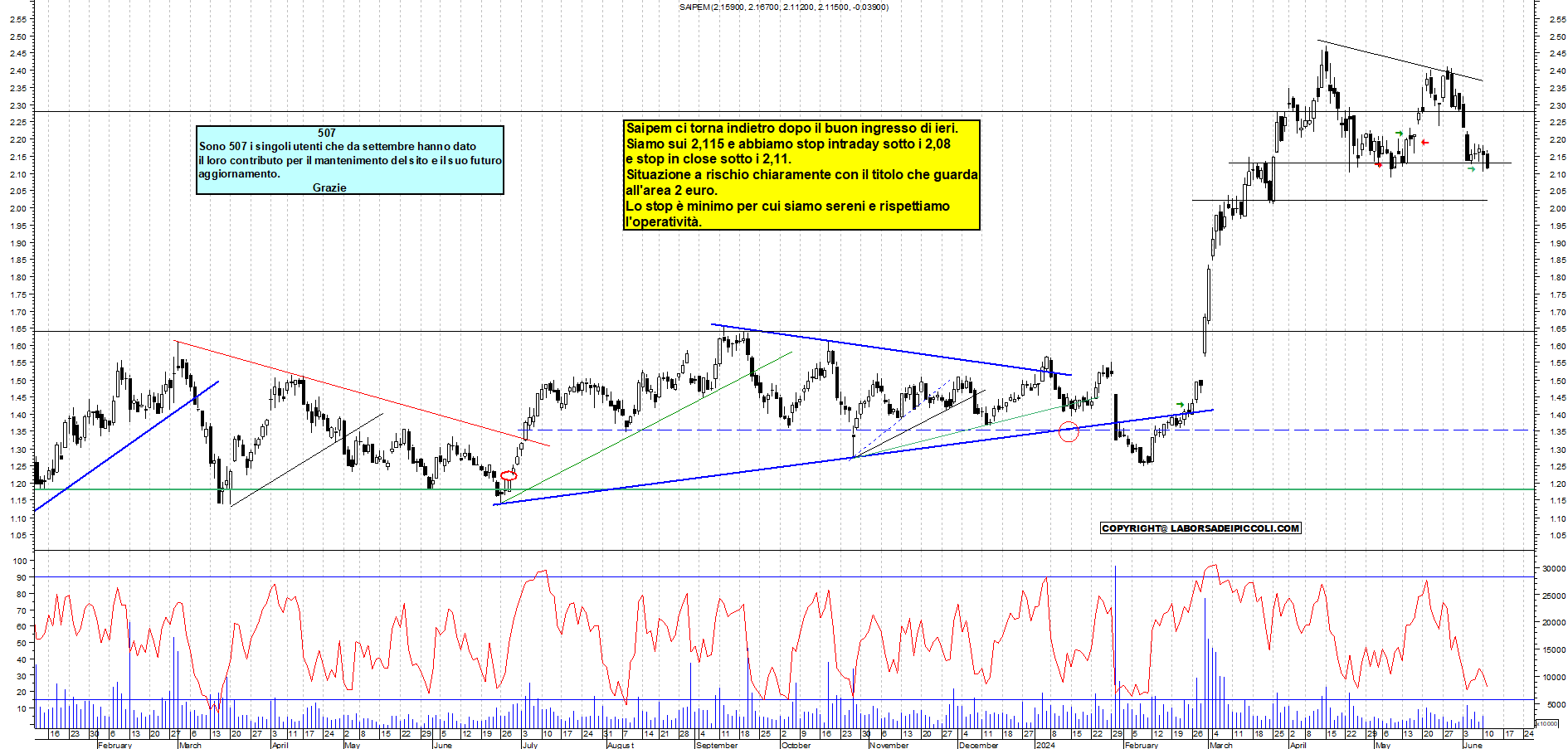Click the 30000 volume scale label
Screen dimensions: 1568x749
1554,569
